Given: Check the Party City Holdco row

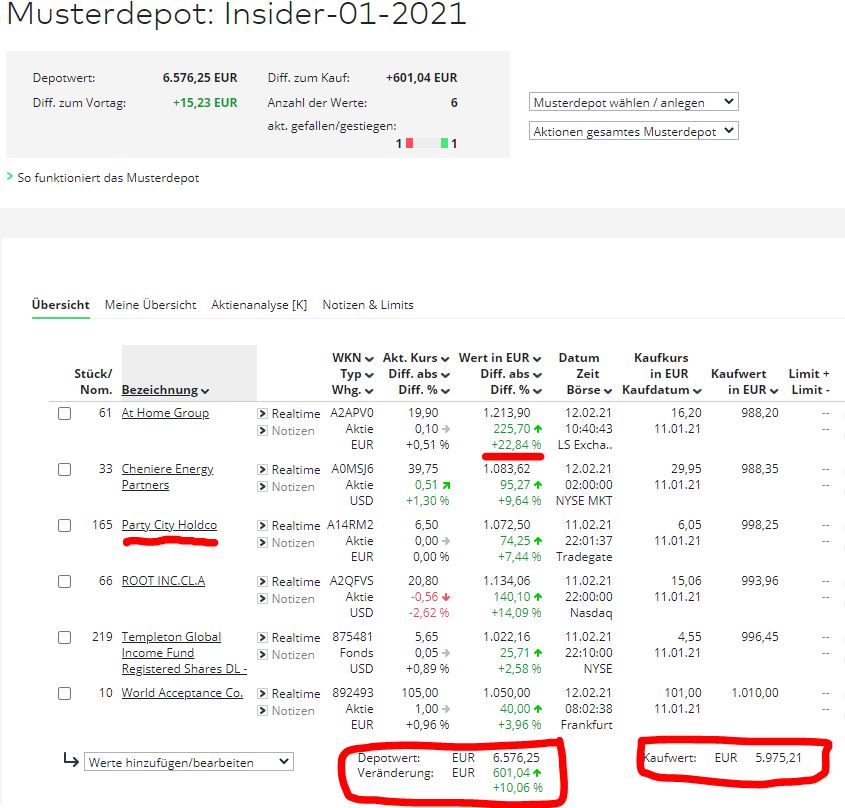Looking at the screenshot, I should click(65, 526).
